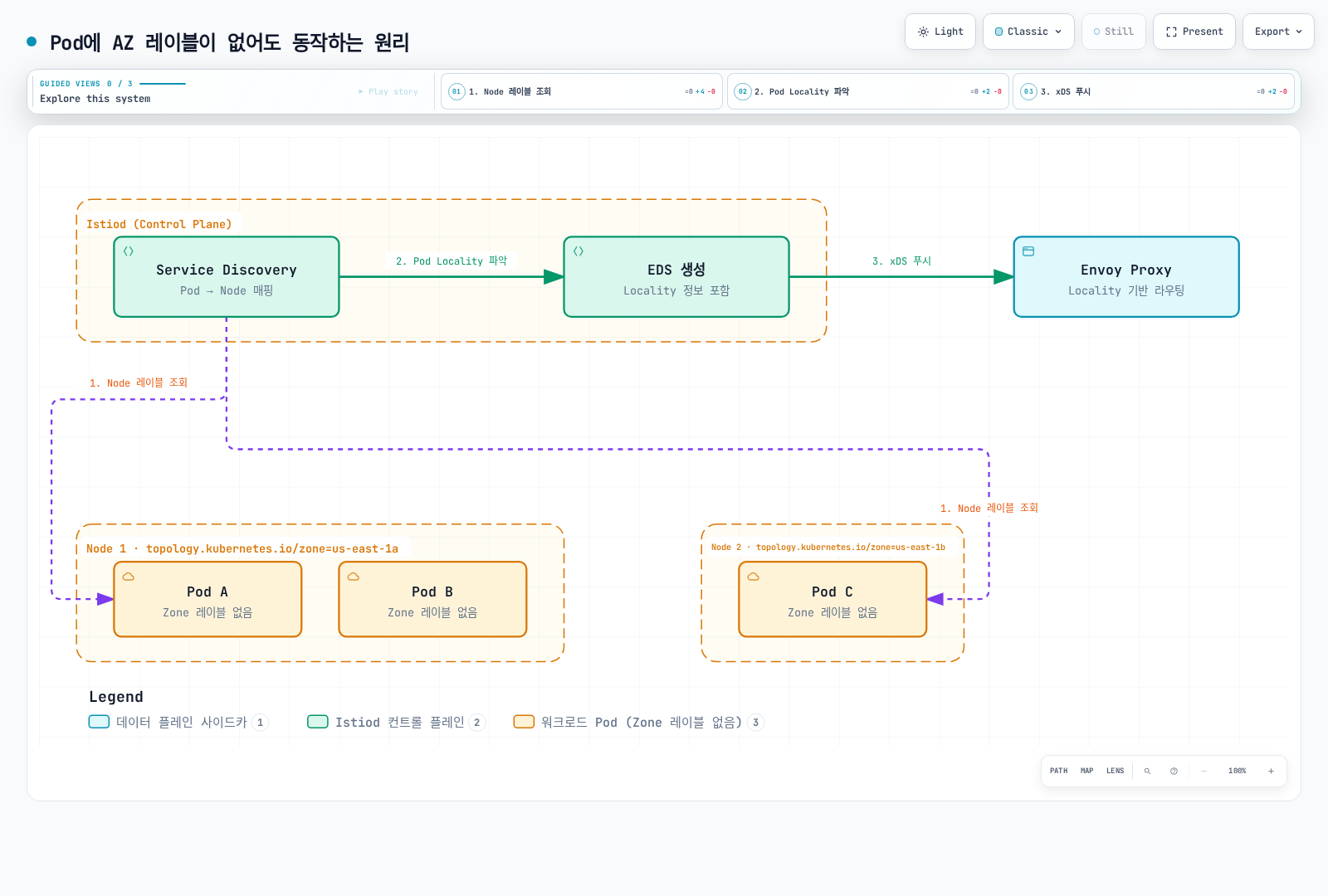Click the Explore this system heading
Screen dimensions: 1328x896
click(x=95, y=99)
